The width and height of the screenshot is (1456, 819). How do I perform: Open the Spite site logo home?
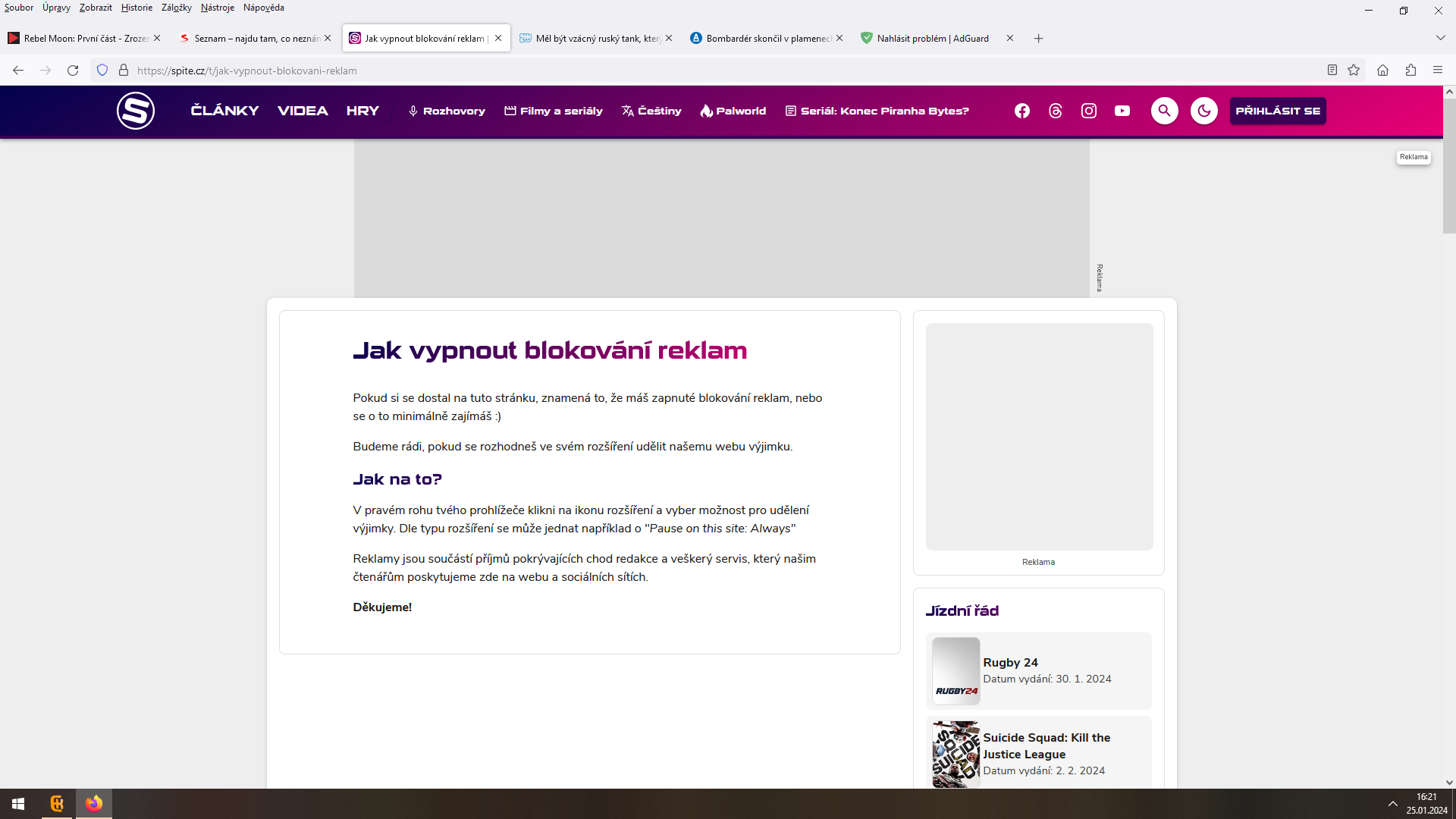pyautogui.click(x=136, y=111)
